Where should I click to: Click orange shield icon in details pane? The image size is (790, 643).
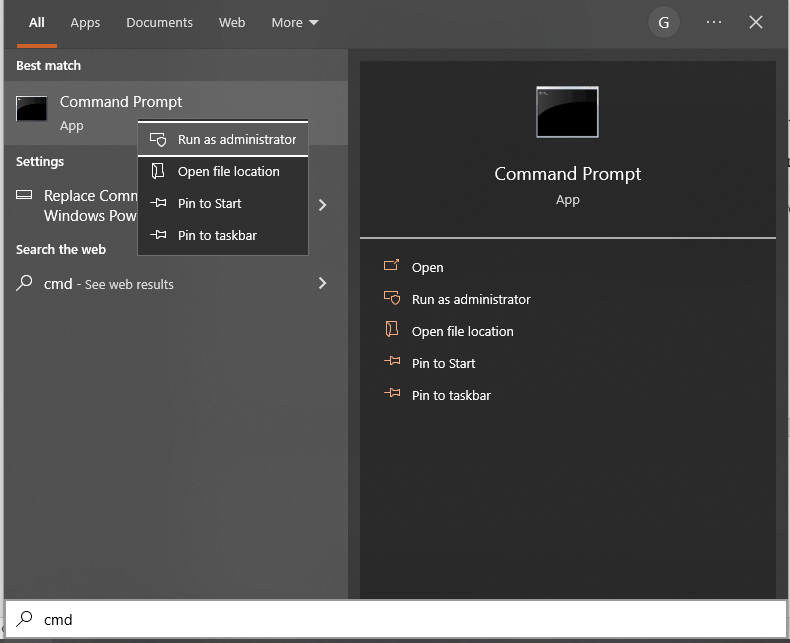pyautogui.click(x=392, y=298)
